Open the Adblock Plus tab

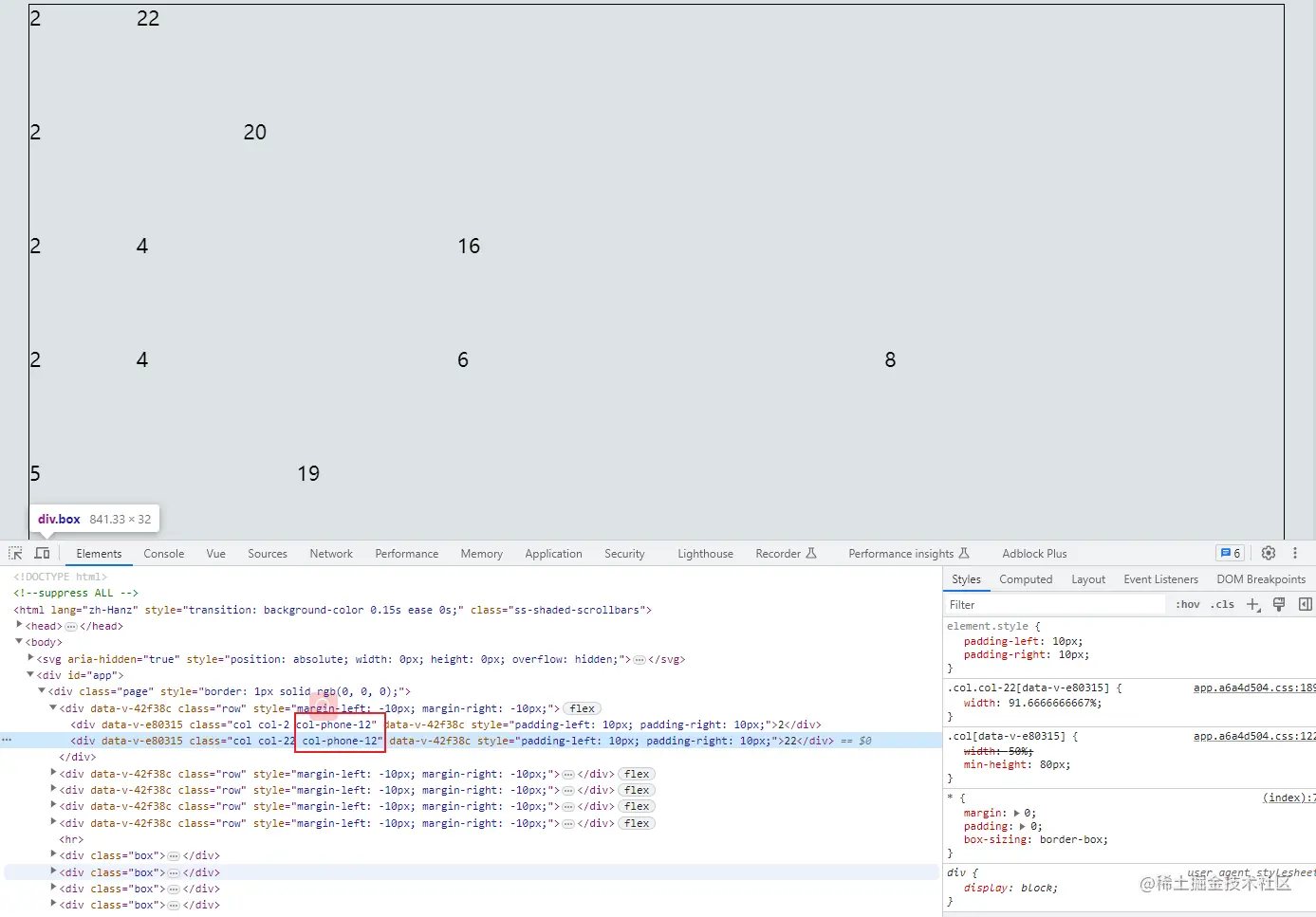click(x=1034, y=554)
